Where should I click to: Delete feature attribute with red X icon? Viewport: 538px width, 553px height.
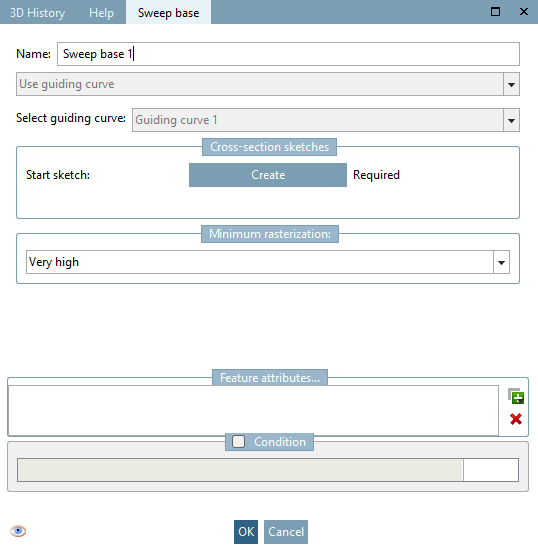pos(516,419)
